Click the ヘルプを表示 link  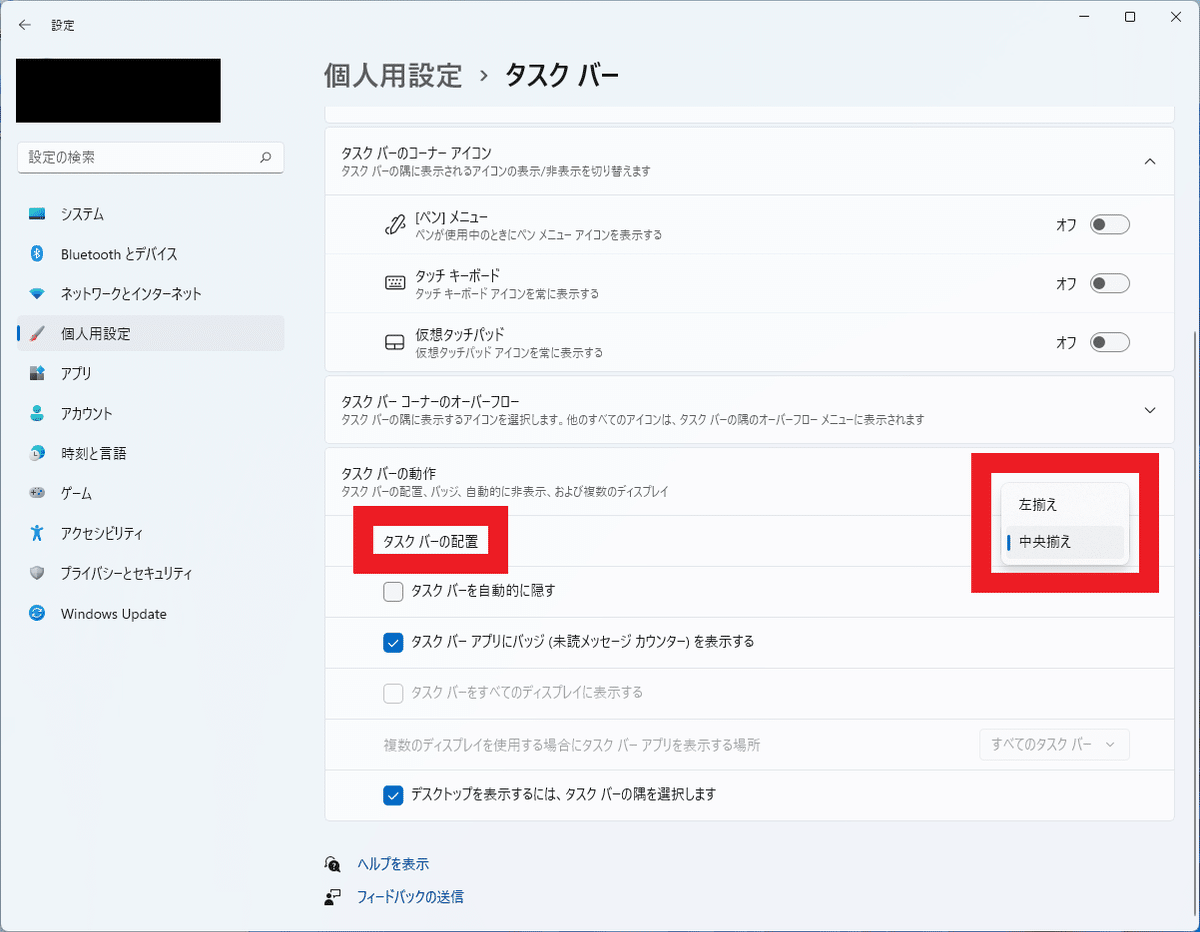coord(393,864)
